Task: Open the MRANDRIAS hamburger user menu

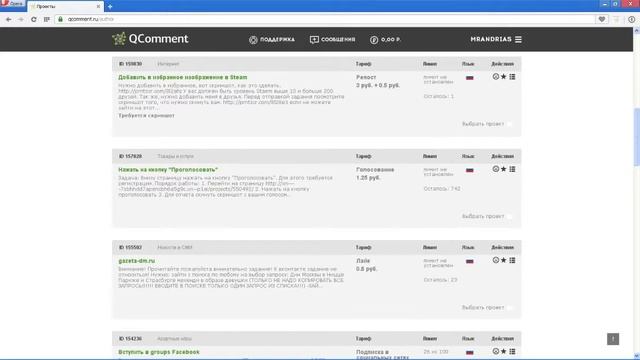Action: click(x=496, y=39)
